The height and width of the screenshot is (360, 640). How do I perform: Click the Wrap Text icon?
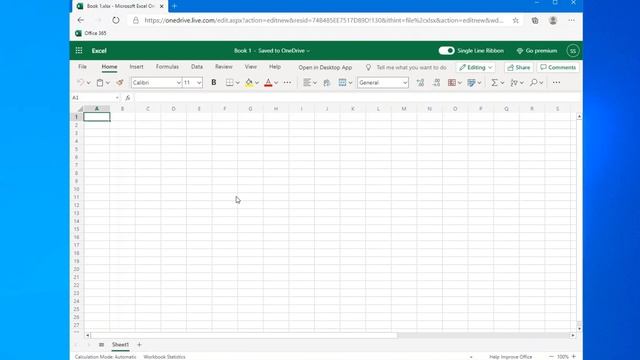tap(327, 82)
